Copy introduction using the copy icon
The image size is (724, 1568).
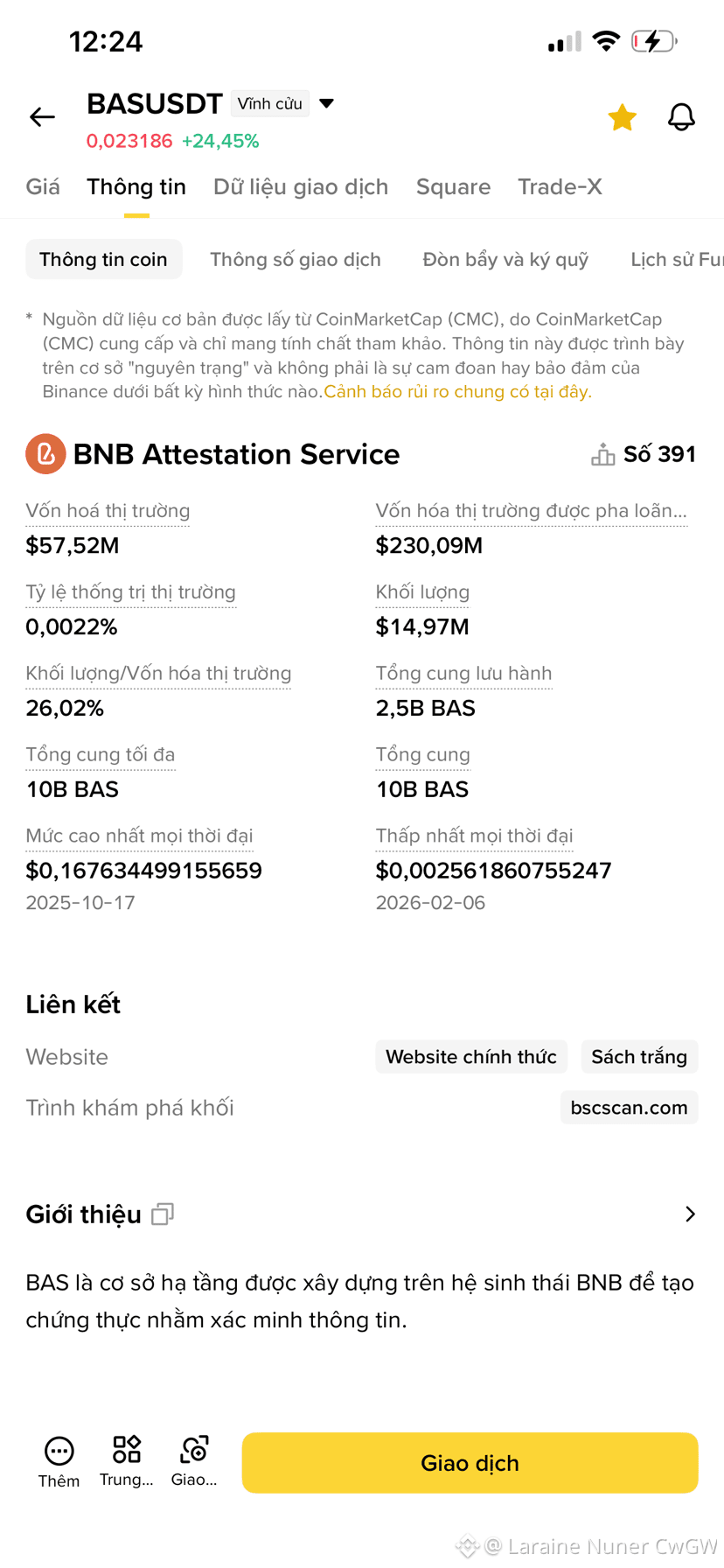coord(163,1214)
